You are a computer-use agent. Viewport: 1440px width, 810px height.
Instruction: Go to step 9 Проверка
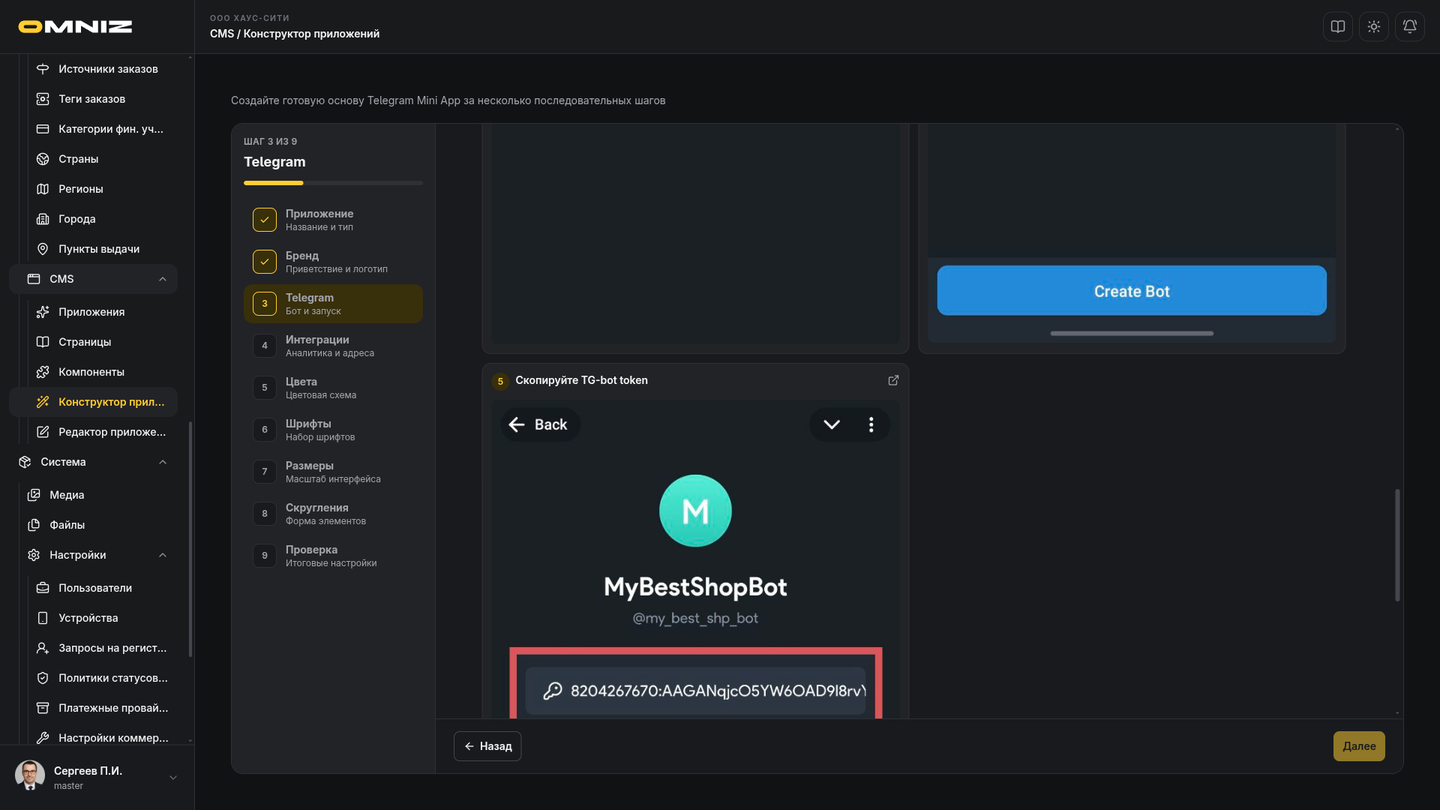tap(333, 556)
